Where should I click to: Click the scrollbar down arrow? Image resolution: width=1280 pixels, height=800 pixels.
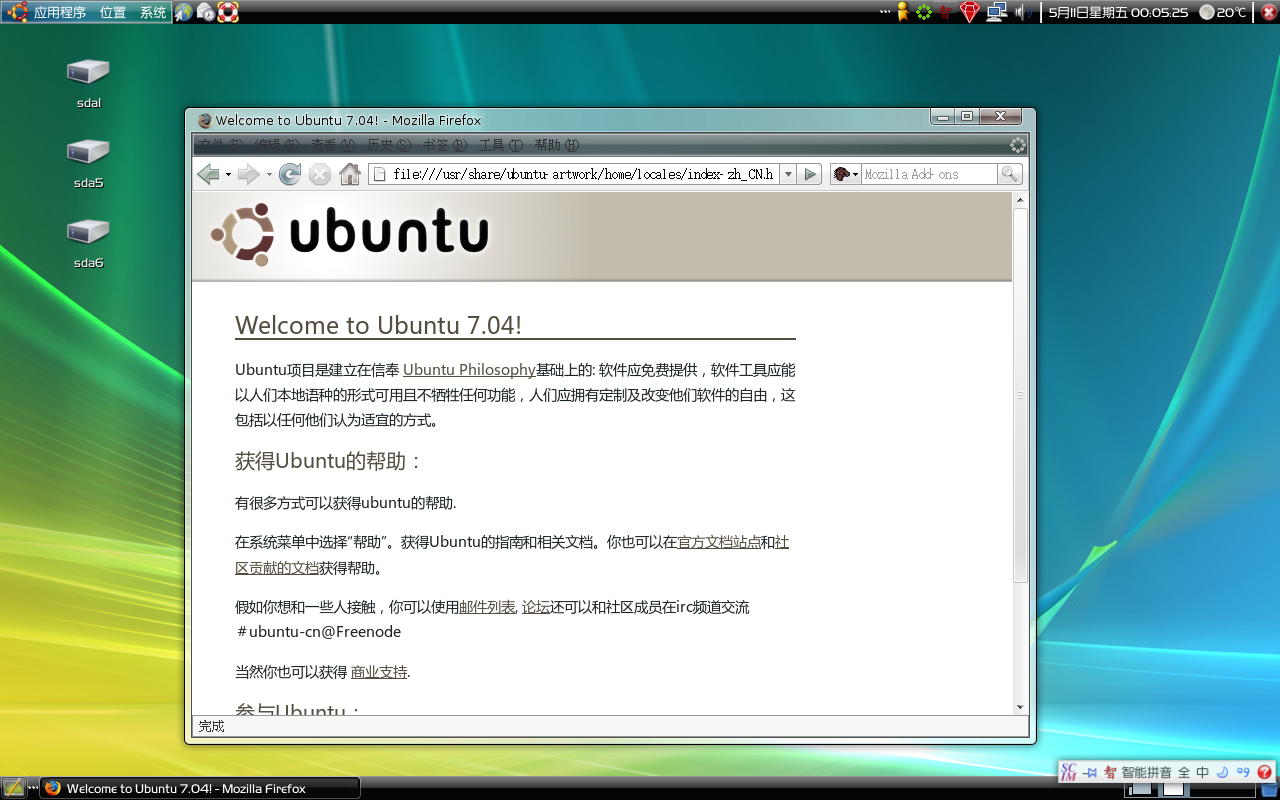click(1020, 707)
